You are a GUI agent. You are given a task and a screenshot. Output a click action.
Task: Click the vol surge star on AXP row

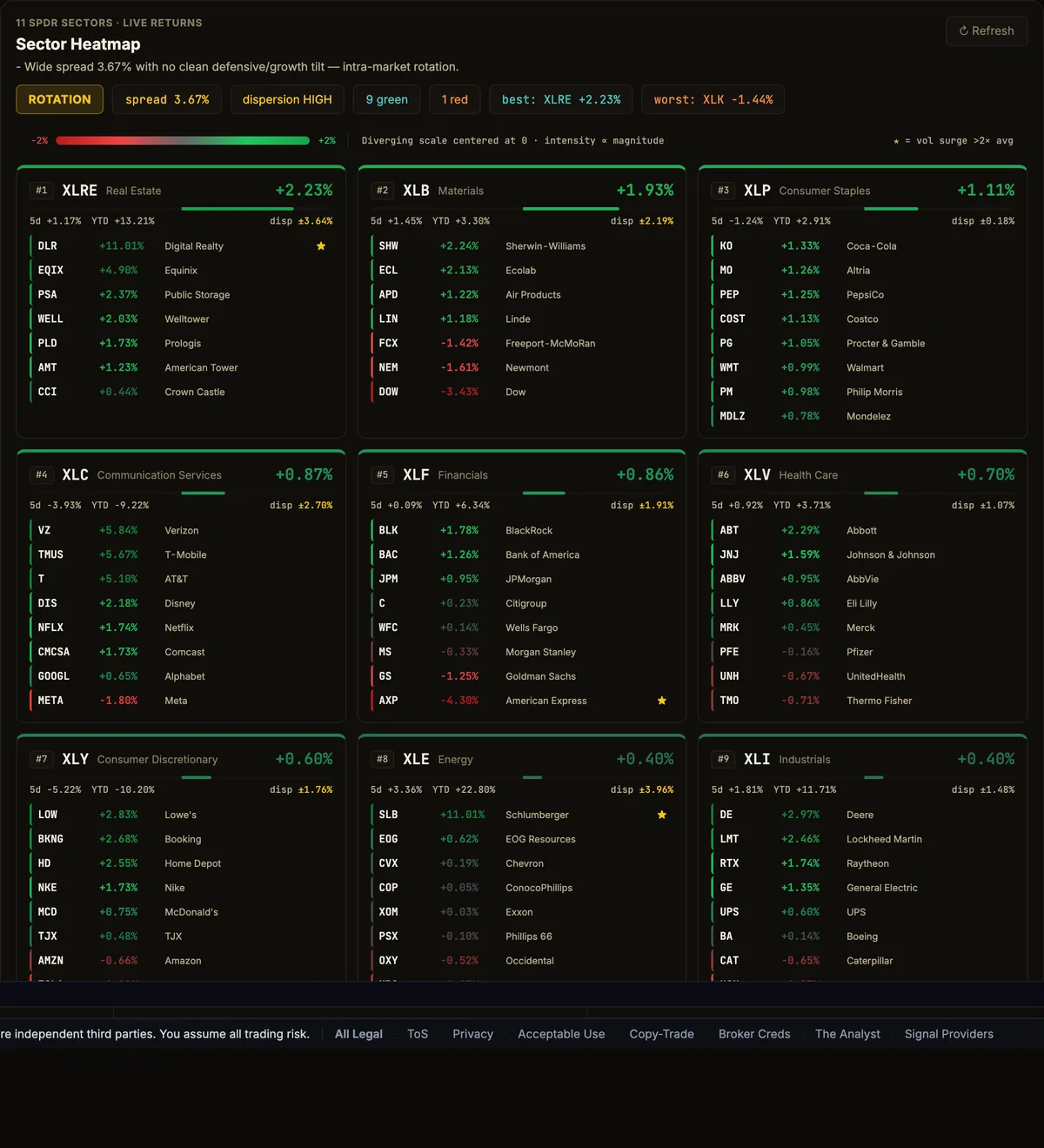(x=662, y=701)
